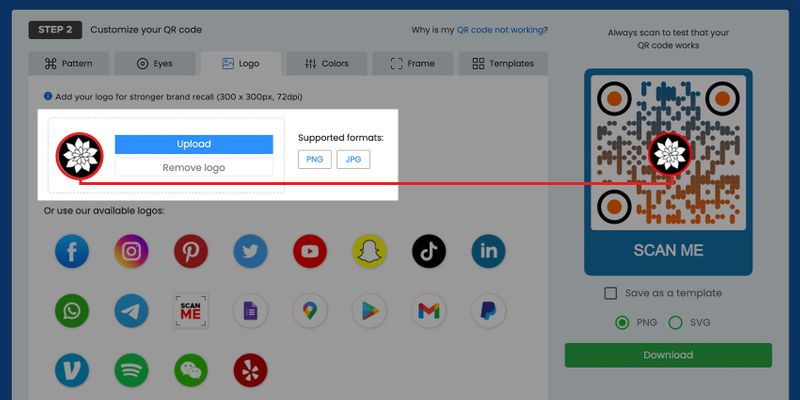Open the QR code not working link
Viewport: 800px width, 400px height.
[x=500, y=30]
